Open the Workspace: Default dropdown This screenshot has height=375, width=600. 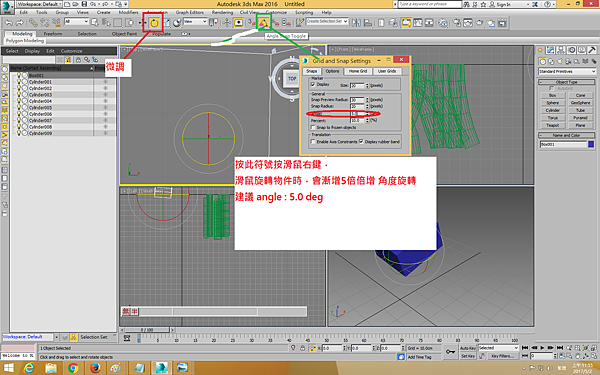click(39, 4)
